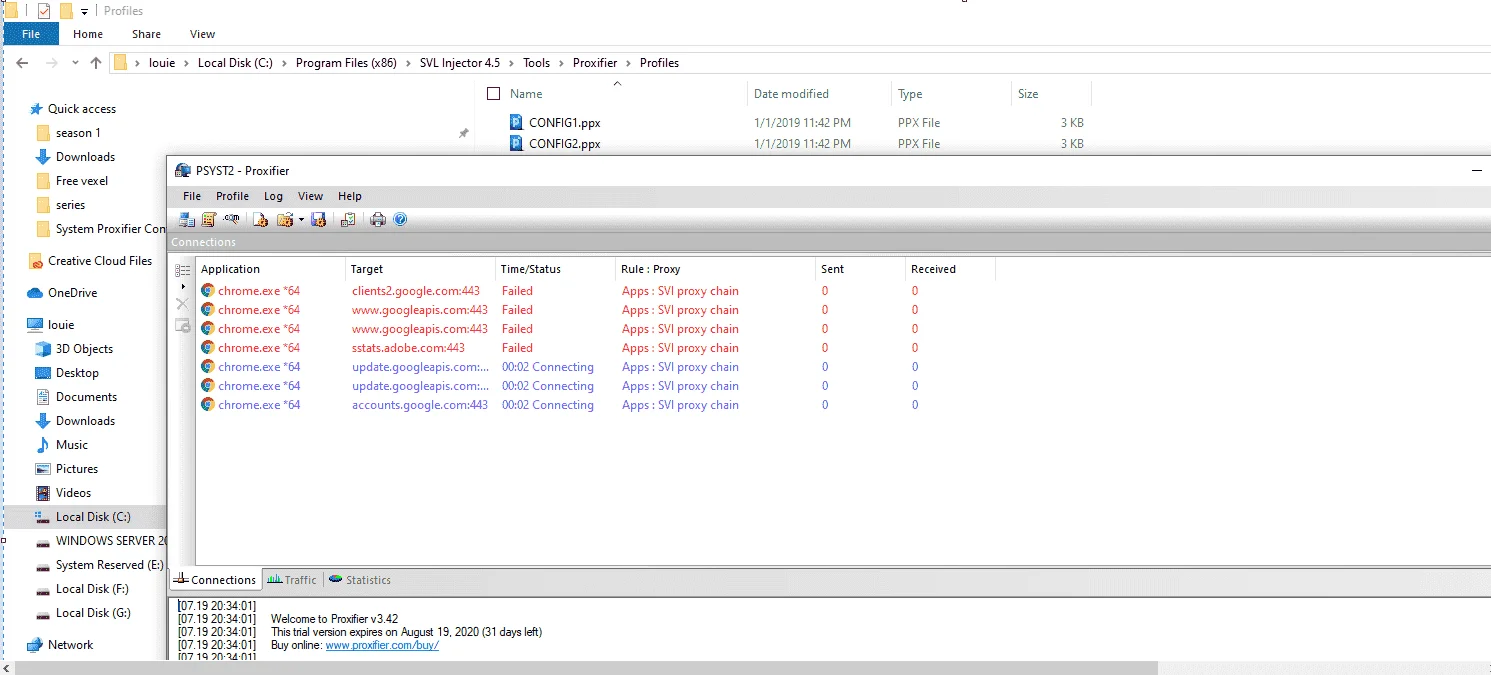Open Customize Quick Access Toolbar dropdown
Image resolution: width=1491 pixels, height=675 pixels.
tap(84, 12)
